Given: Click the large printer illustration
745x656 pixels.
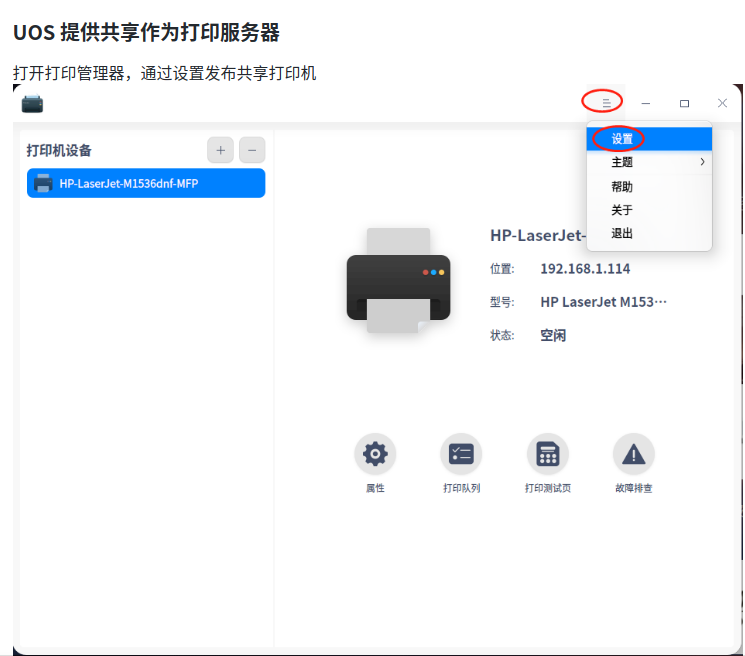Looking at the screenshot, I should (x=399, y=280).
